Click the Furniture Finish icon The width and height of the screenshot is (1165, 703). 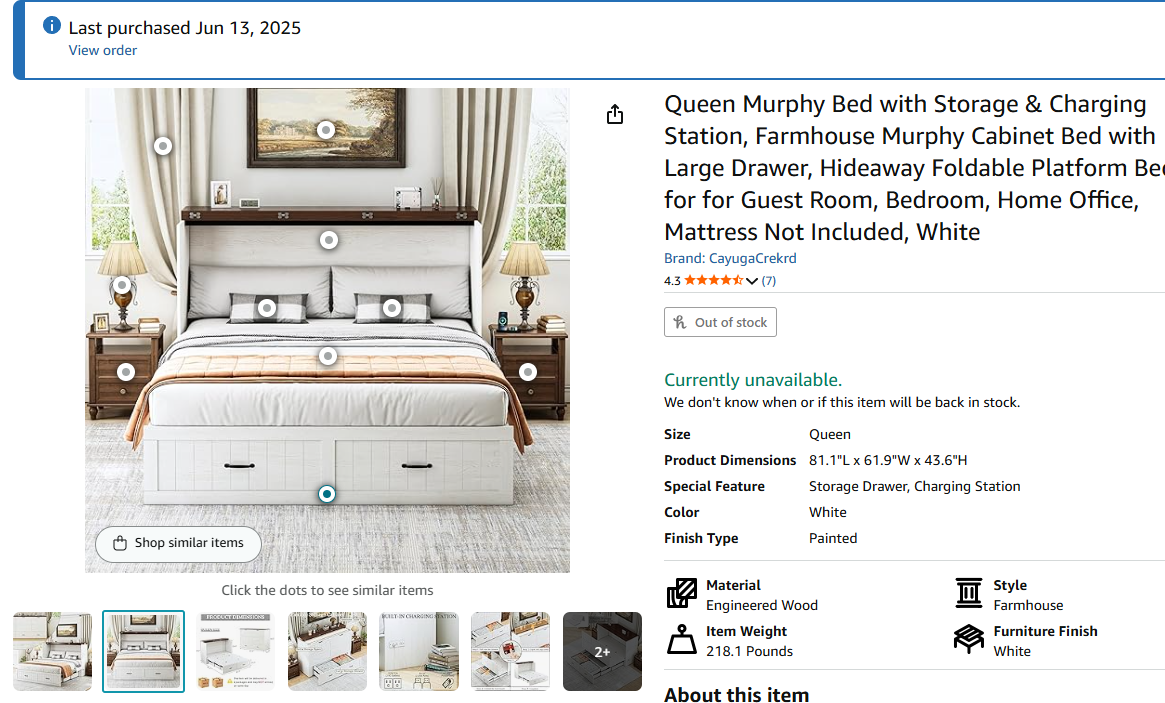pos(968,640)
